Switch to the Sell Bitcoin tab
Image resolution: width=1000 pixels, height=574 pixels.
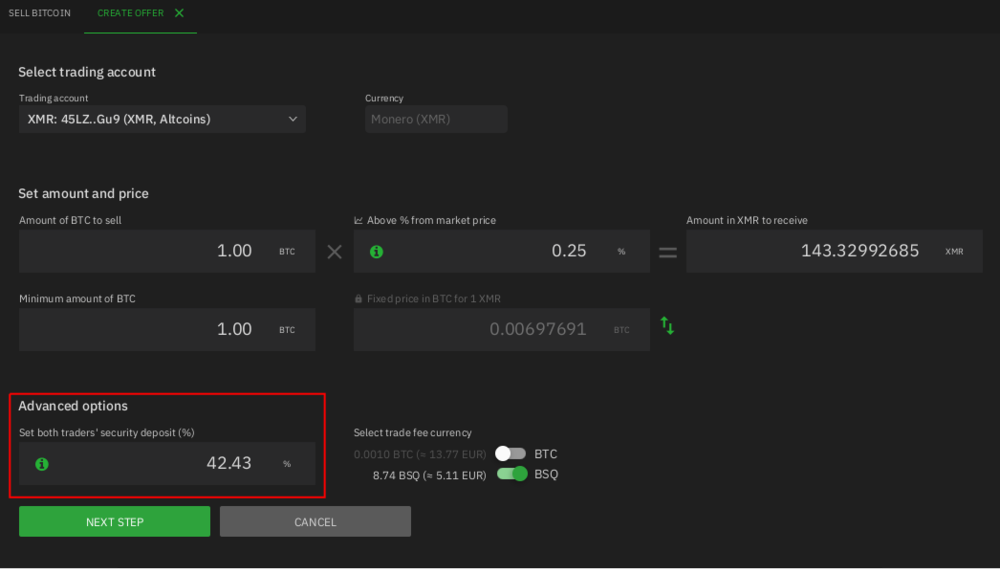(40, 13)
